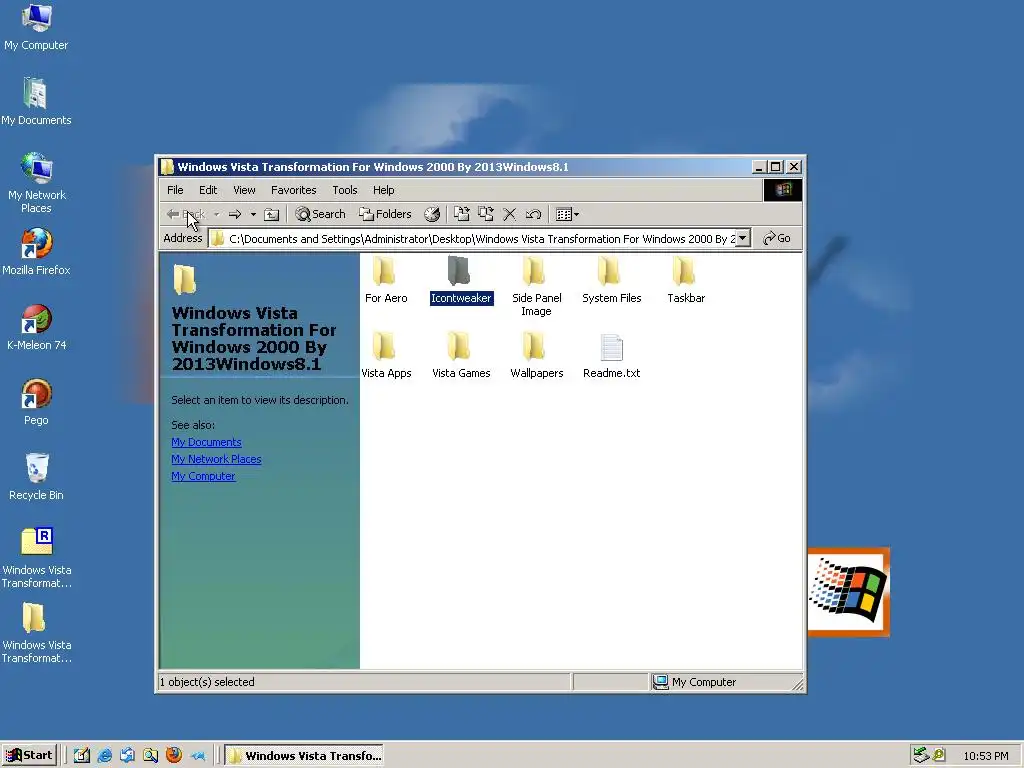
Task: Click the Quick Launch folder search icon
Action: pos(150,756)
